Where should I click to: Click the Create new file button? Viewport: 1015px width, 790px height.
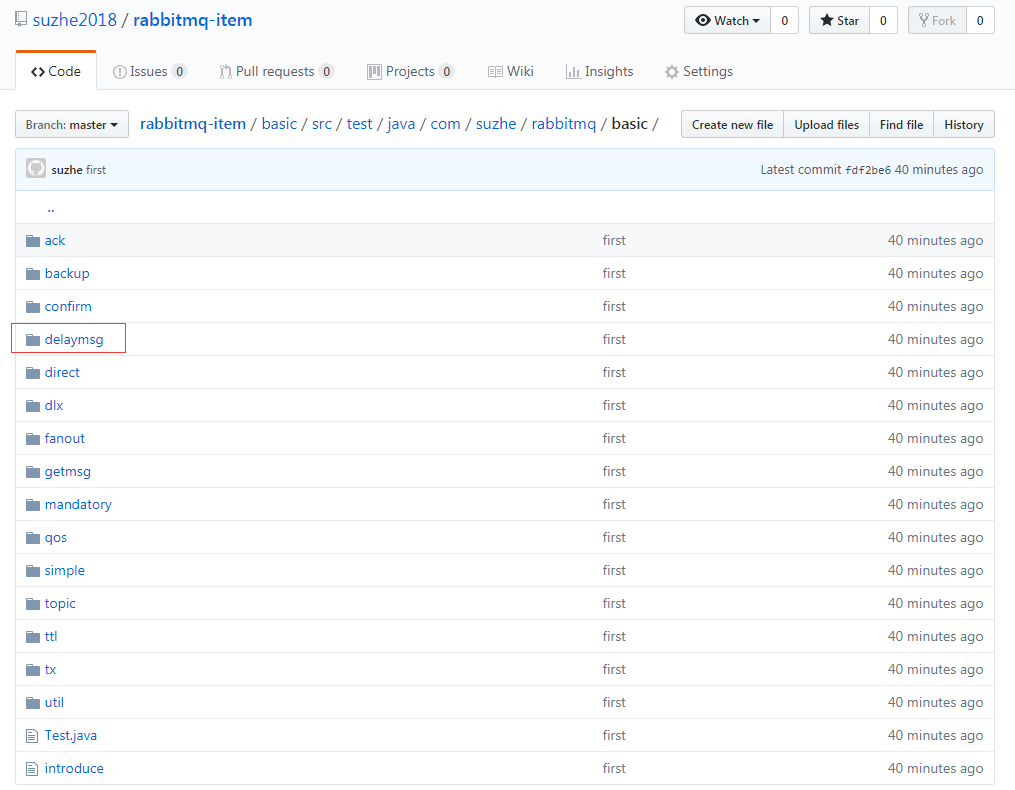(x=731, y=124)
